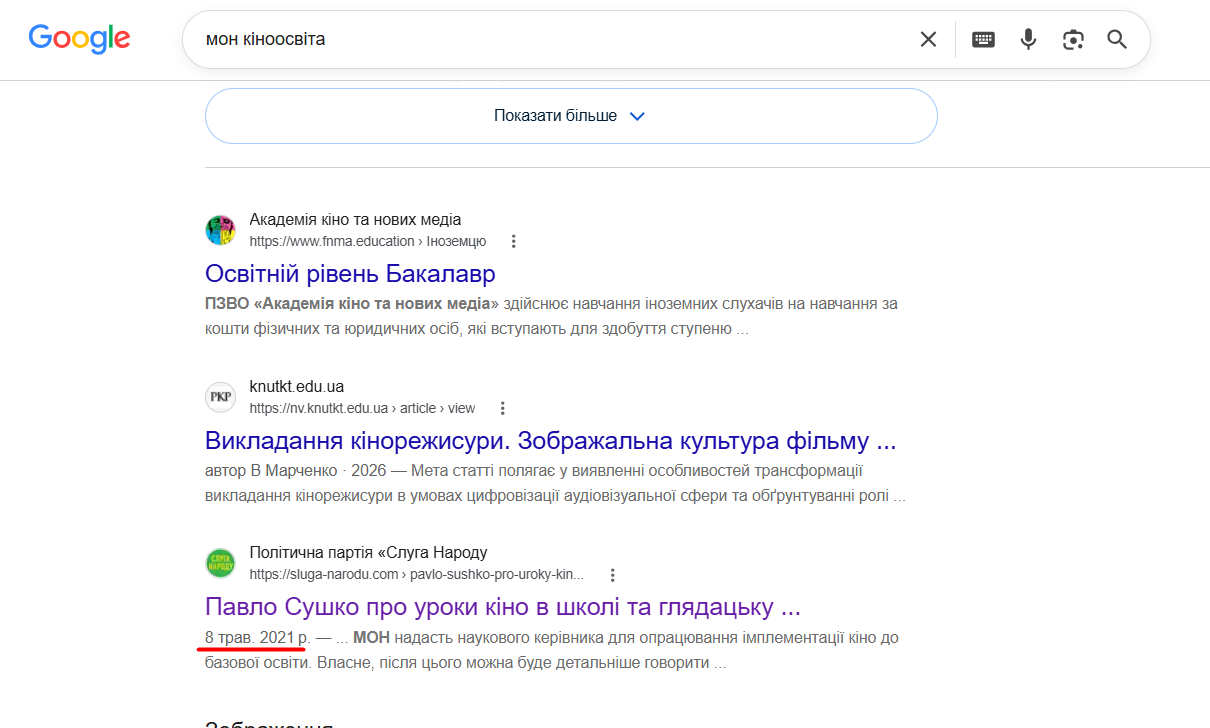
Task: Click the Академія кіно та нових медіа site name
Action: (355, 220)
